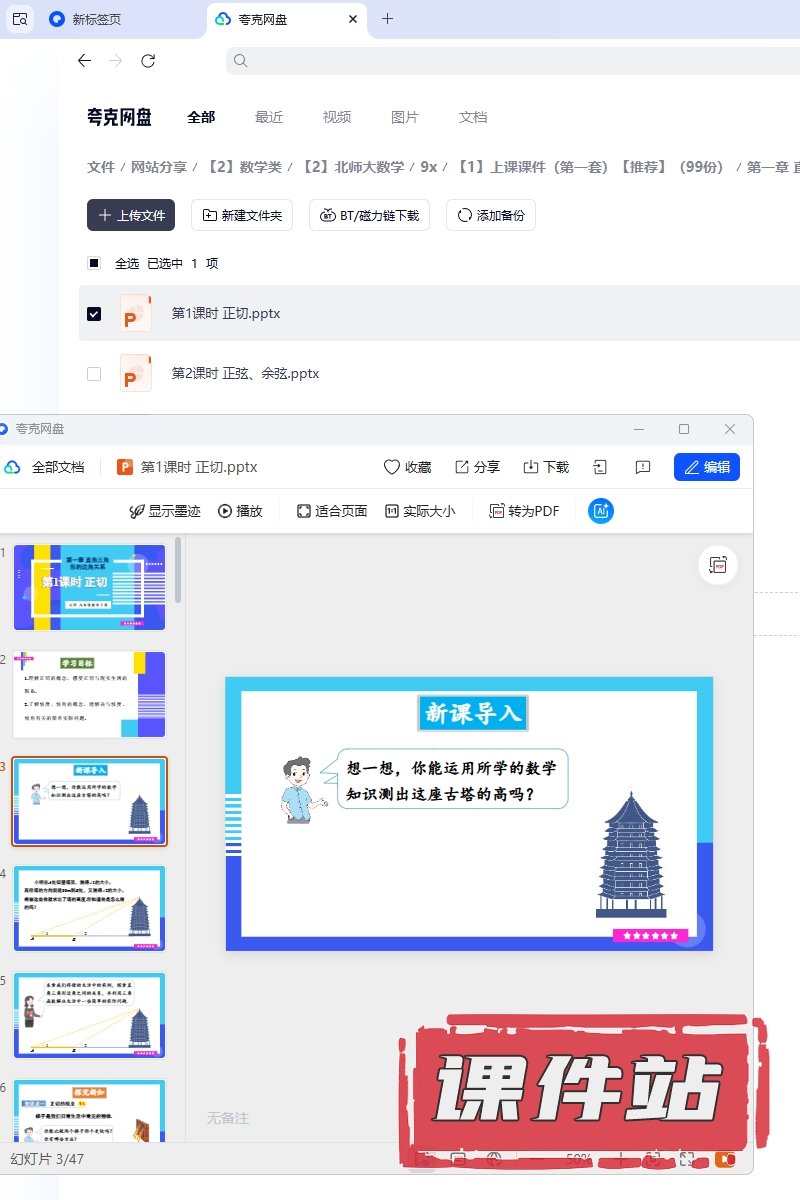Image resolution: width=800 pixels, height=1200 pixels.
Task: Click the floating PDF convert icon
Action: [718, 565]
